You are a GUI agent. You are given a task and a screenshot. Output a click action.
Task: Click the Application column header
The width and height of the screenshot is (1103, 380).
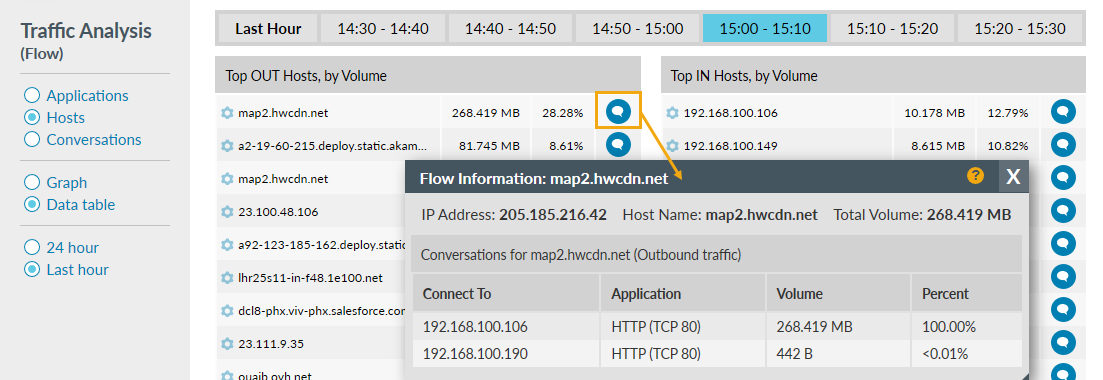point(683,293)
